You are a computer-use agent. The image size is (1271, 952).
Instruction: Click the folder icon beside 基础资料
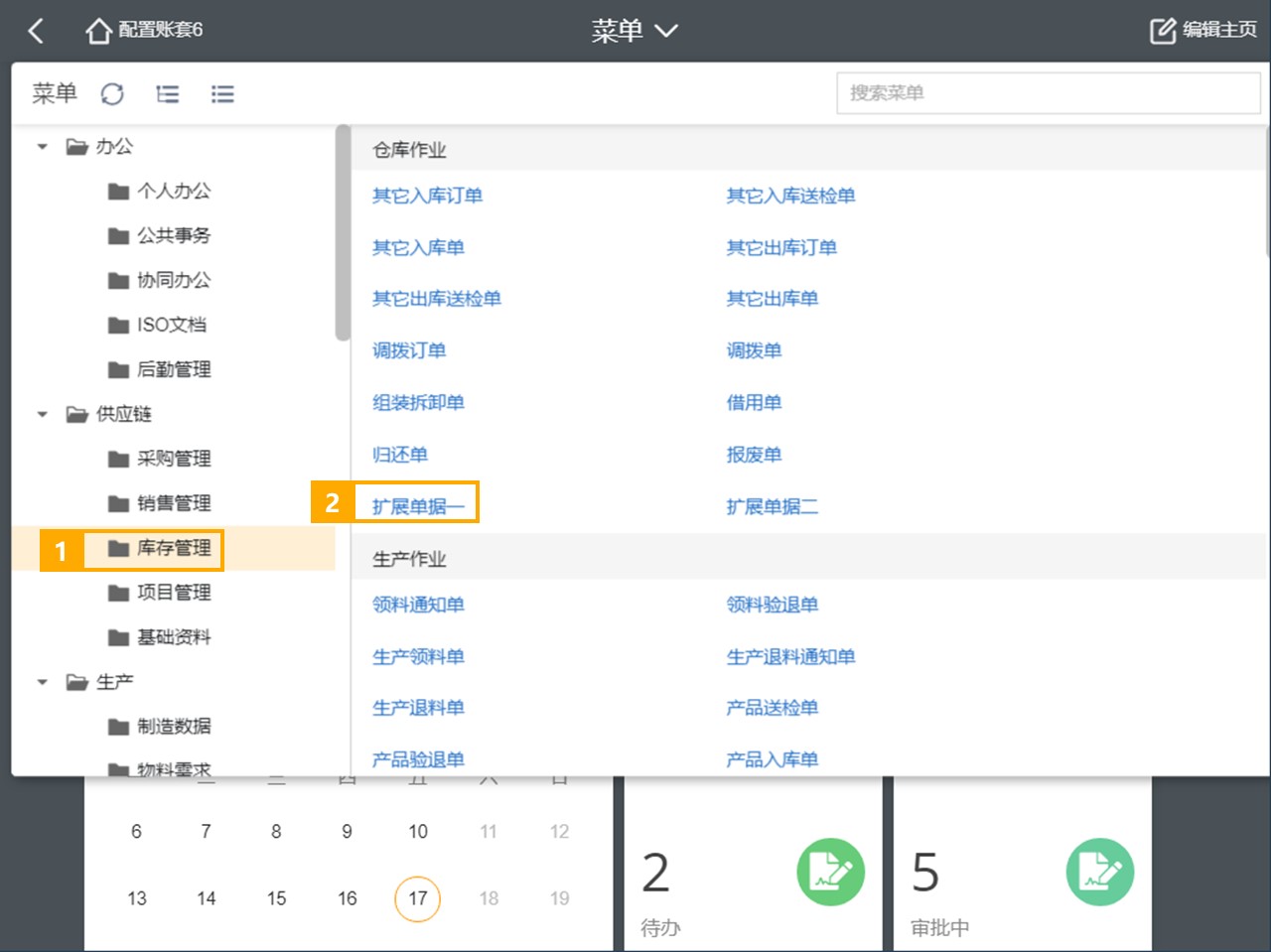click(118, 638)
